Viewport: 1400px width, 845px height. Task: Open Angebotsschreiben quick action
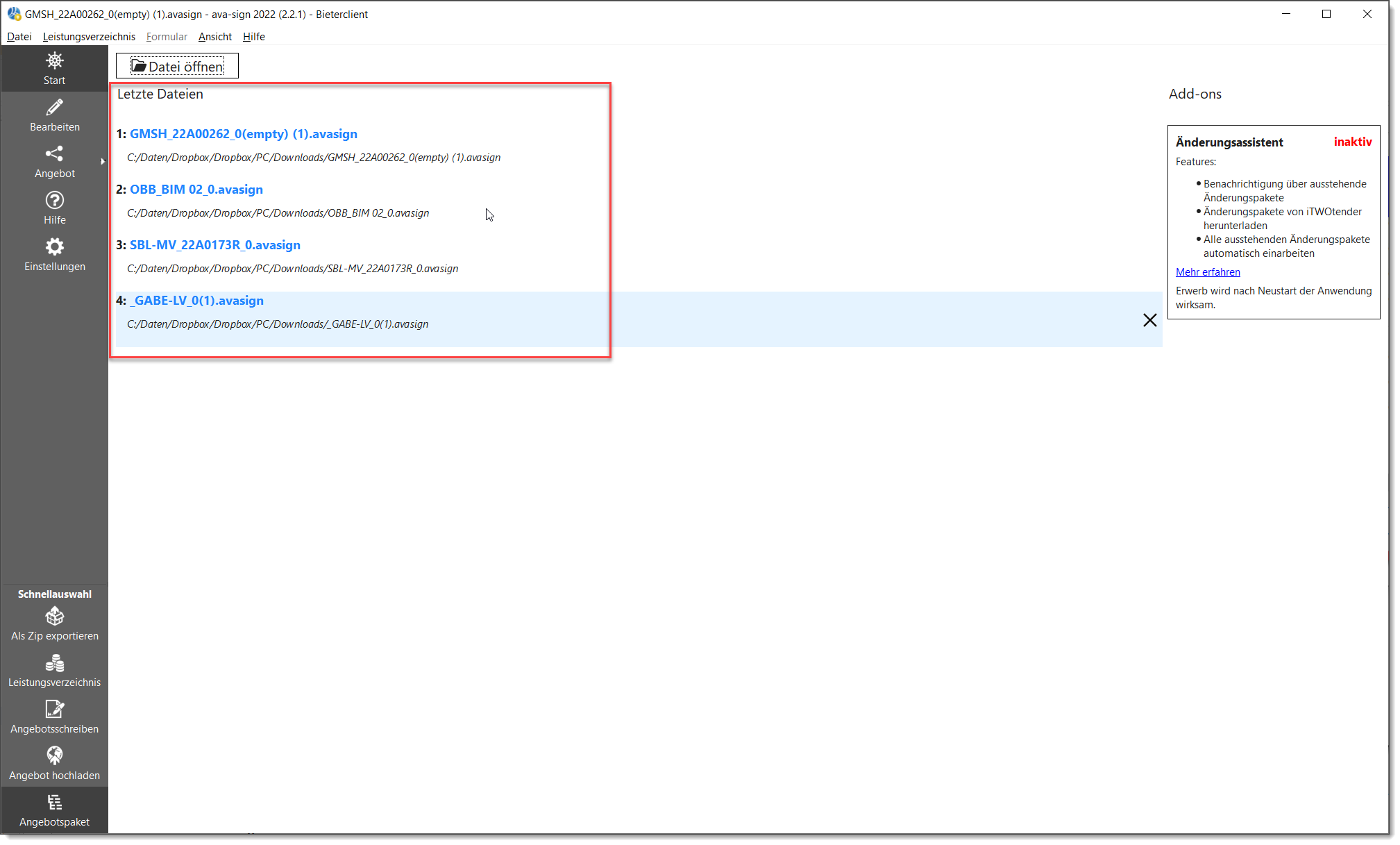(x=54, y=717)
